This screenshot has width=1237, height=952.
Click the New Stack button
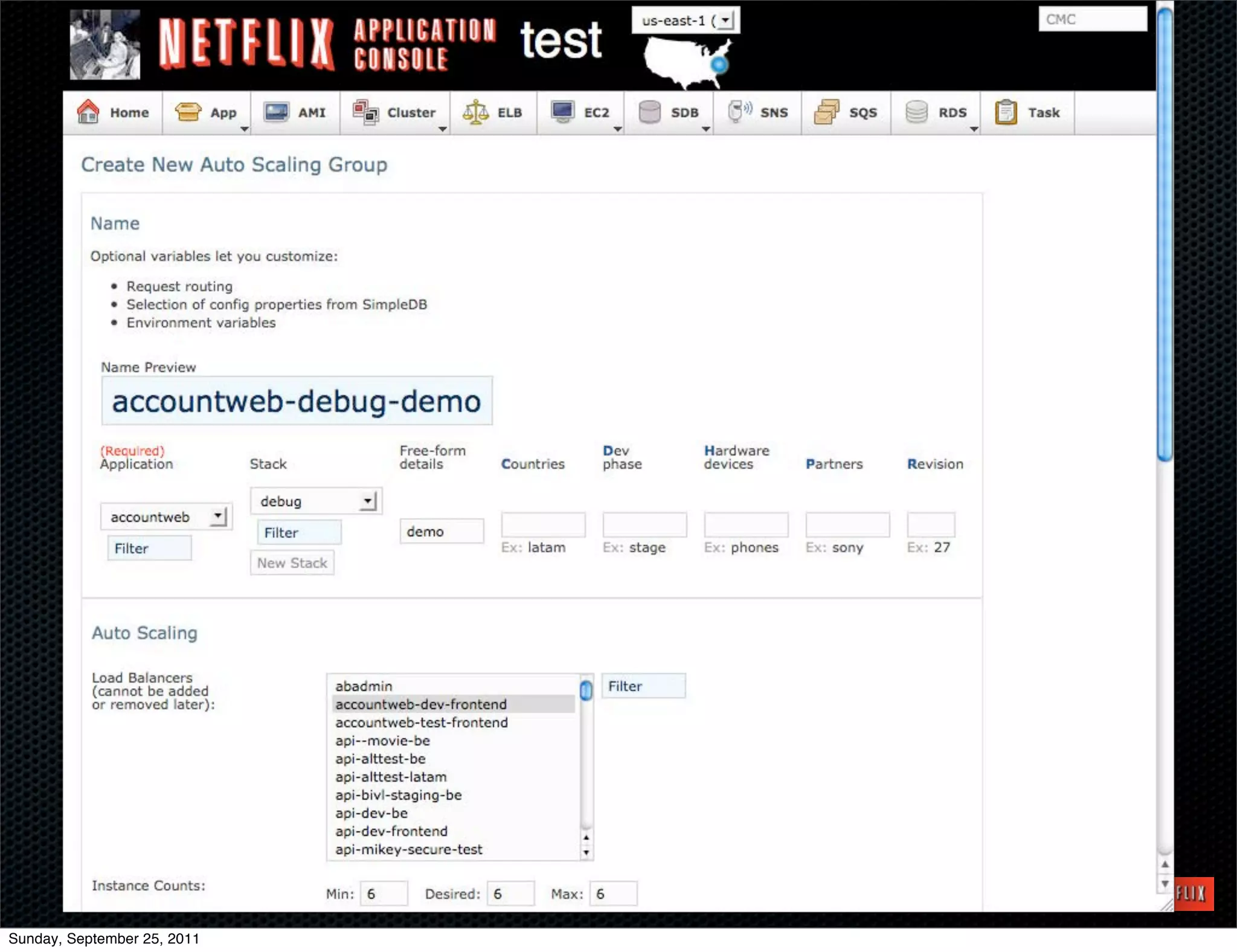click(x=292, y=563)
